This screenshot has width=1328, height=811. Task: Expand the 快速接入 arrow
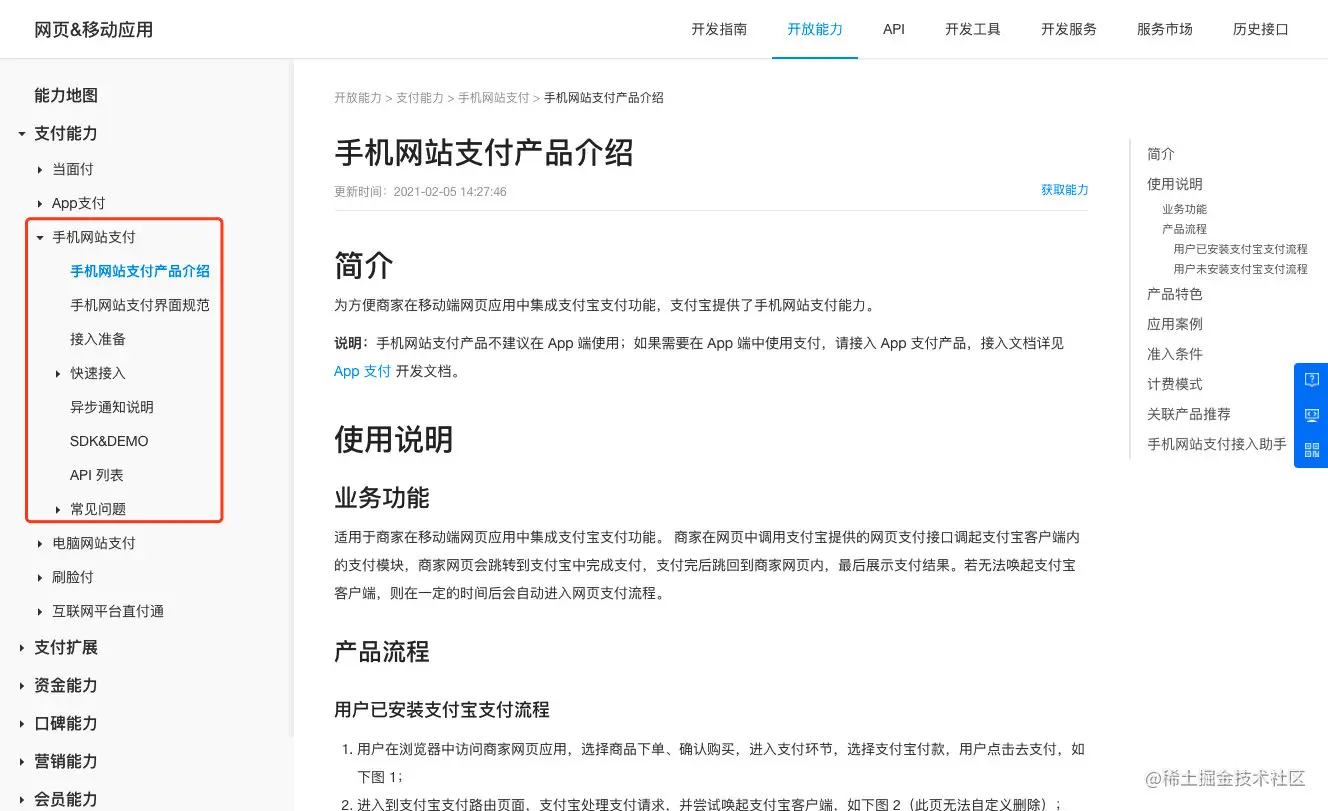point(58,374)
